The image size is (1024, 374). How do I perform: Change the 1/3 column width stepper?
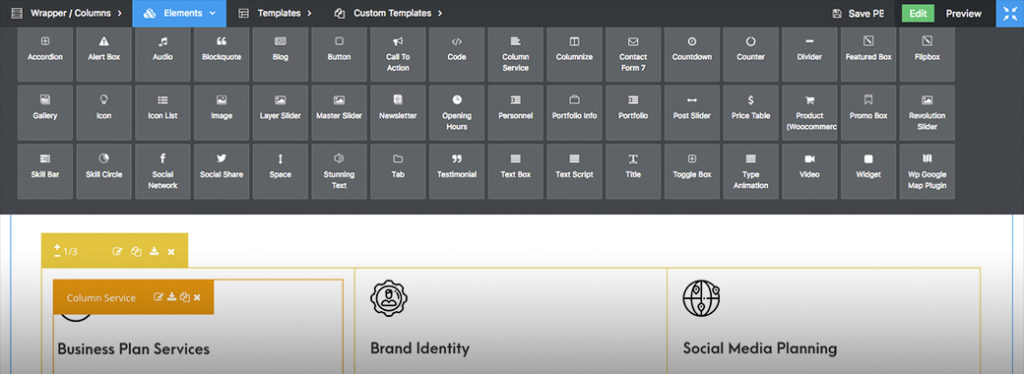point(57,251)
